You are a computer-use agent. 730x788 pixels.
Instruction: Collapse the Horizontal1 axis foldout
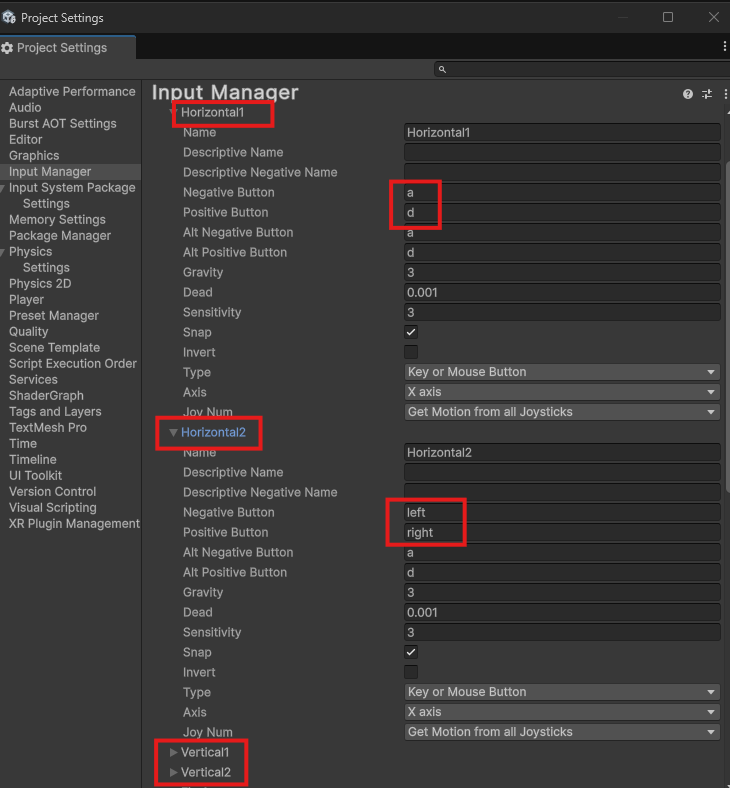click(x=174, y=112)
